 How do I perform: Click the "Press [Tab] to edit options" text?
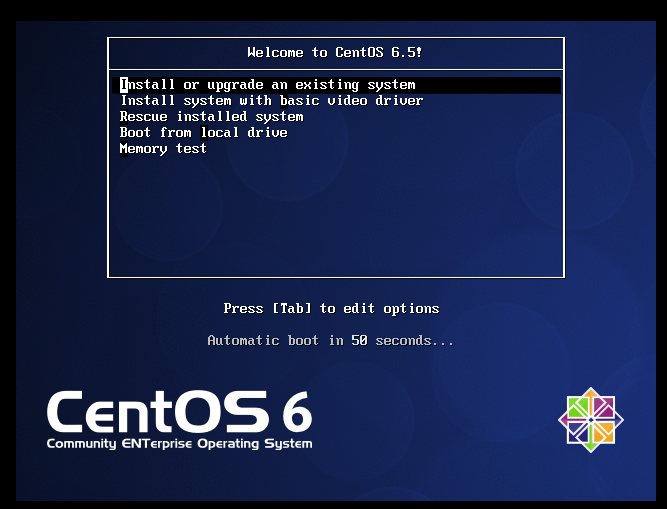(x=331, y=308)
